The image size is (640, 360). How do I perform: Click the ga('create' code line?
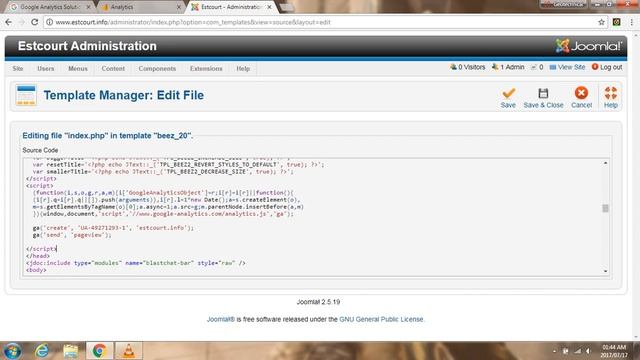point(113,228)
